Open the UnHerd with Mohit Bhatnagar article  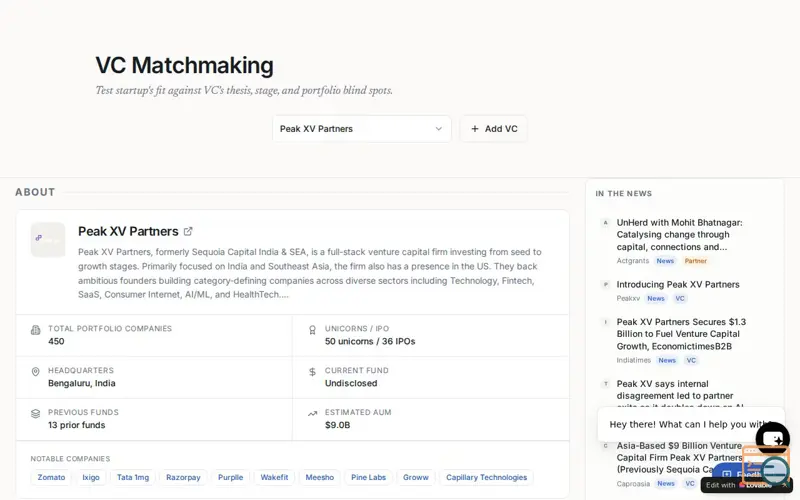pos(679,235)
